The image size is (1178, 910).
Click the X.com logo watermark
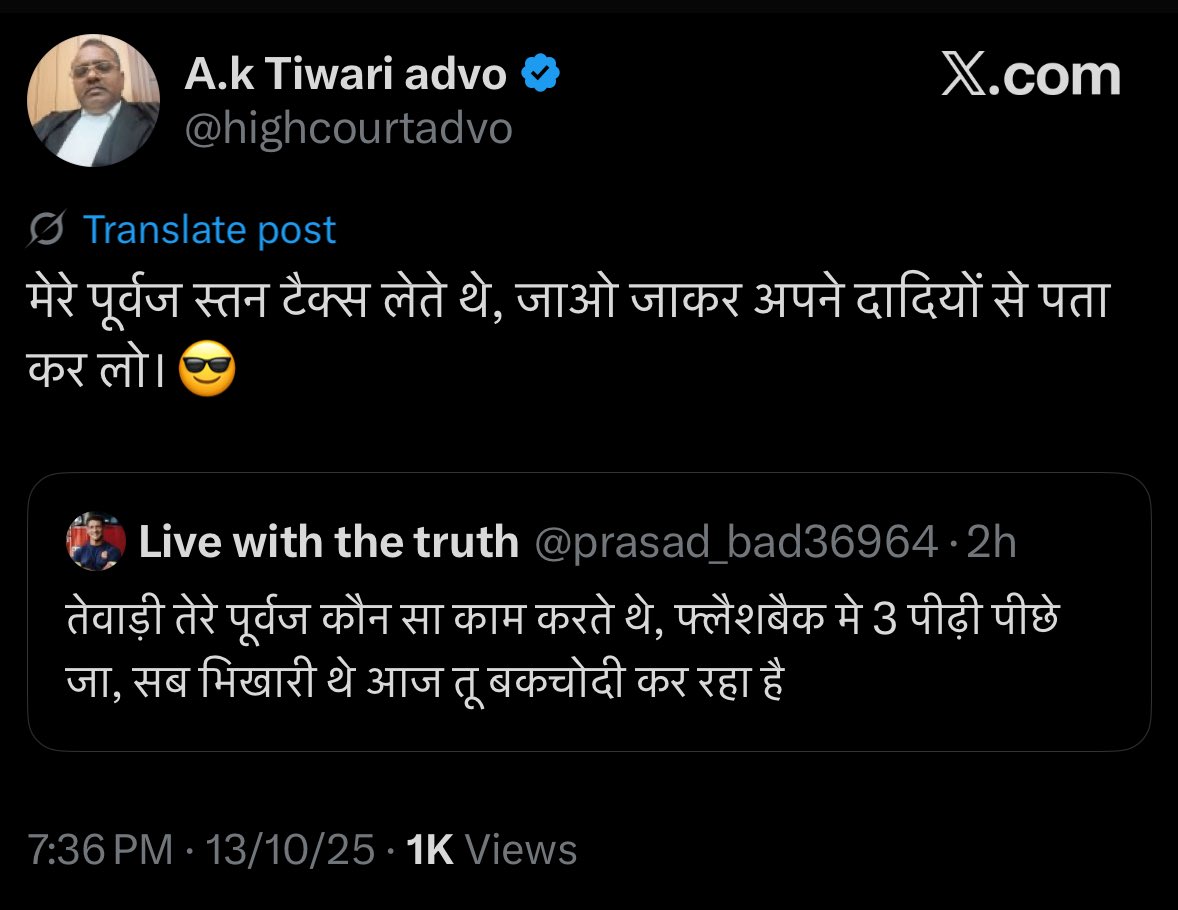(1031, 75)
